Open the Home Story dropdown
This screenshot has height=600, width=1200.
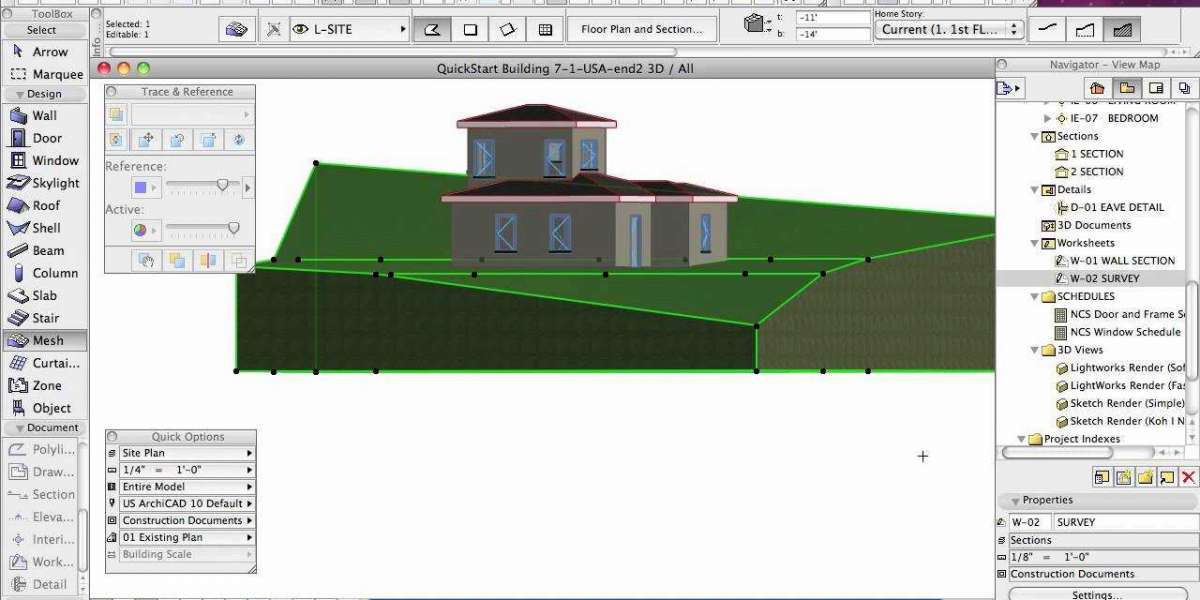pyautogui.click(x=949, y=30)
